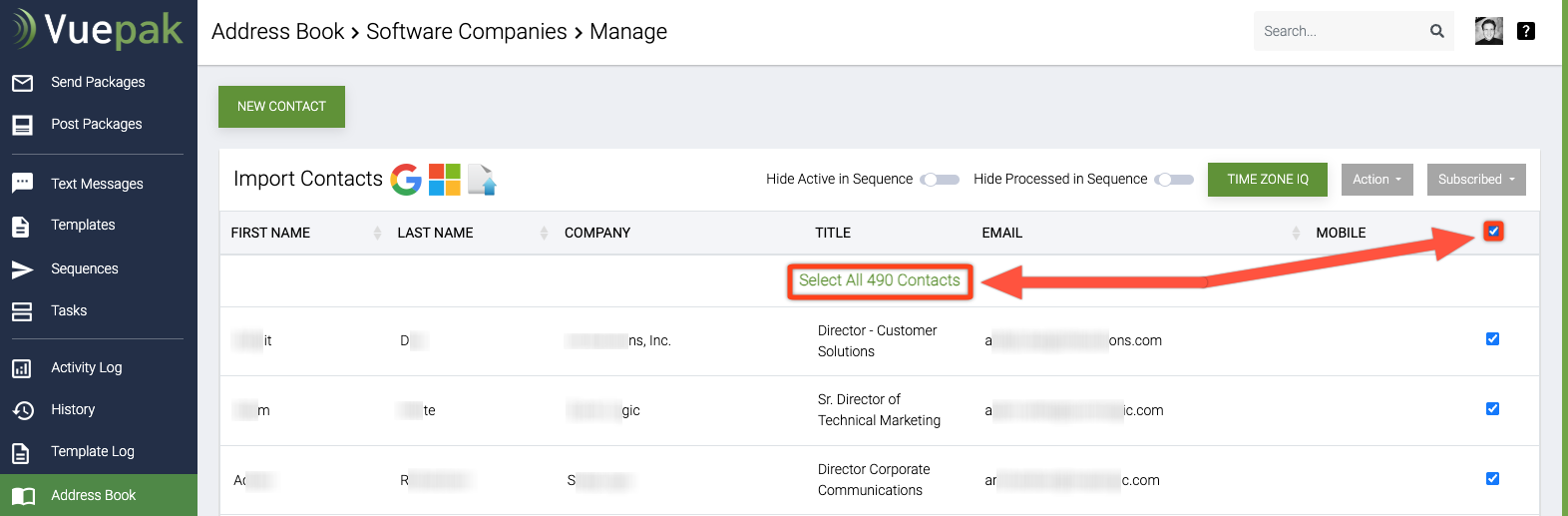Viewport: 1568px width, 516px height.
Task: Click the Director - Customer Solutions title cell
Action: [x=878, y=341]
